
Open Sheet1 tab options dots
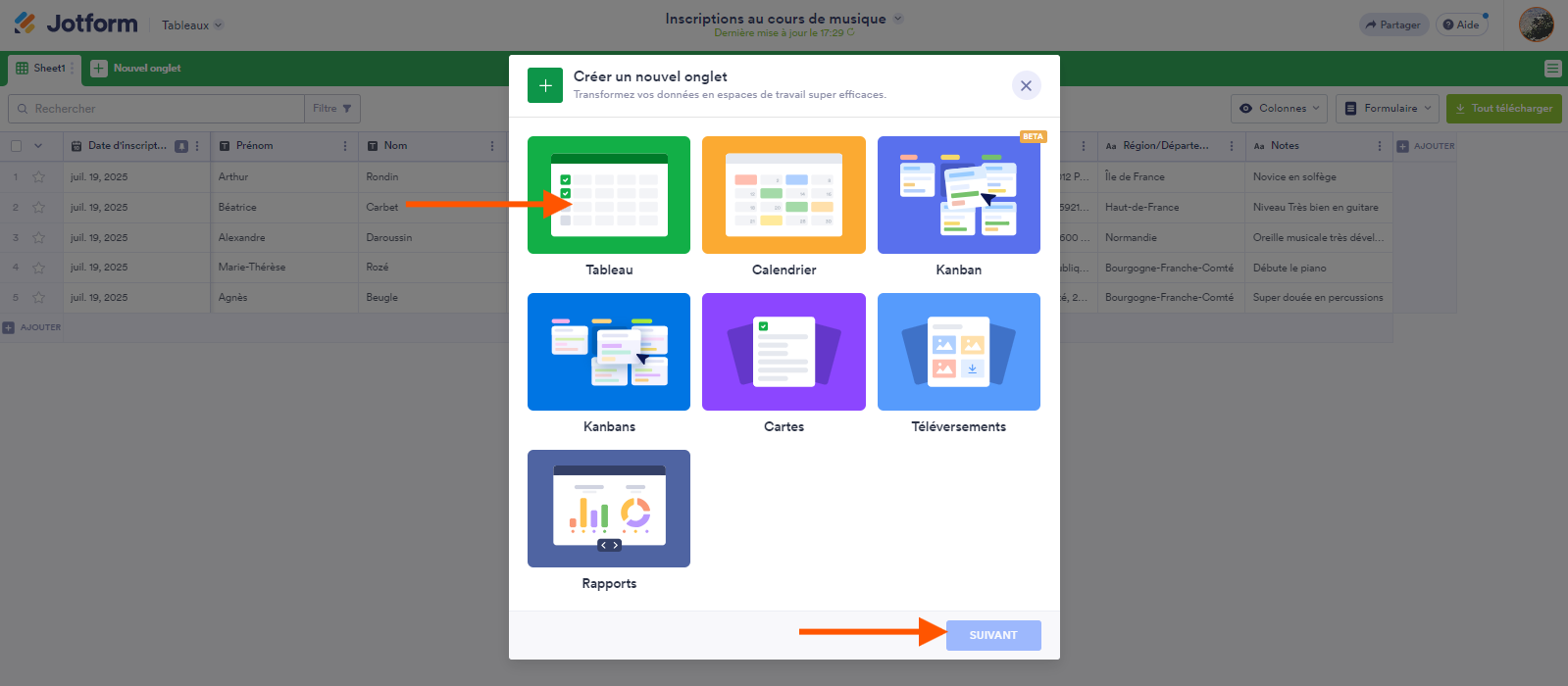click(x=73, y=69)
